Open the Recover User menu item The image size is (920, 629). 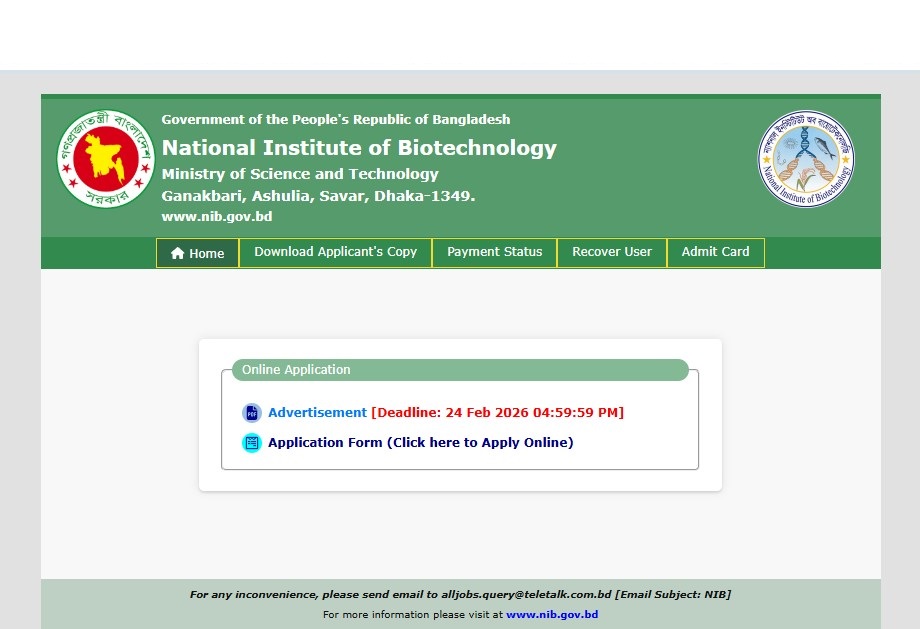click(x=611, y=252)
